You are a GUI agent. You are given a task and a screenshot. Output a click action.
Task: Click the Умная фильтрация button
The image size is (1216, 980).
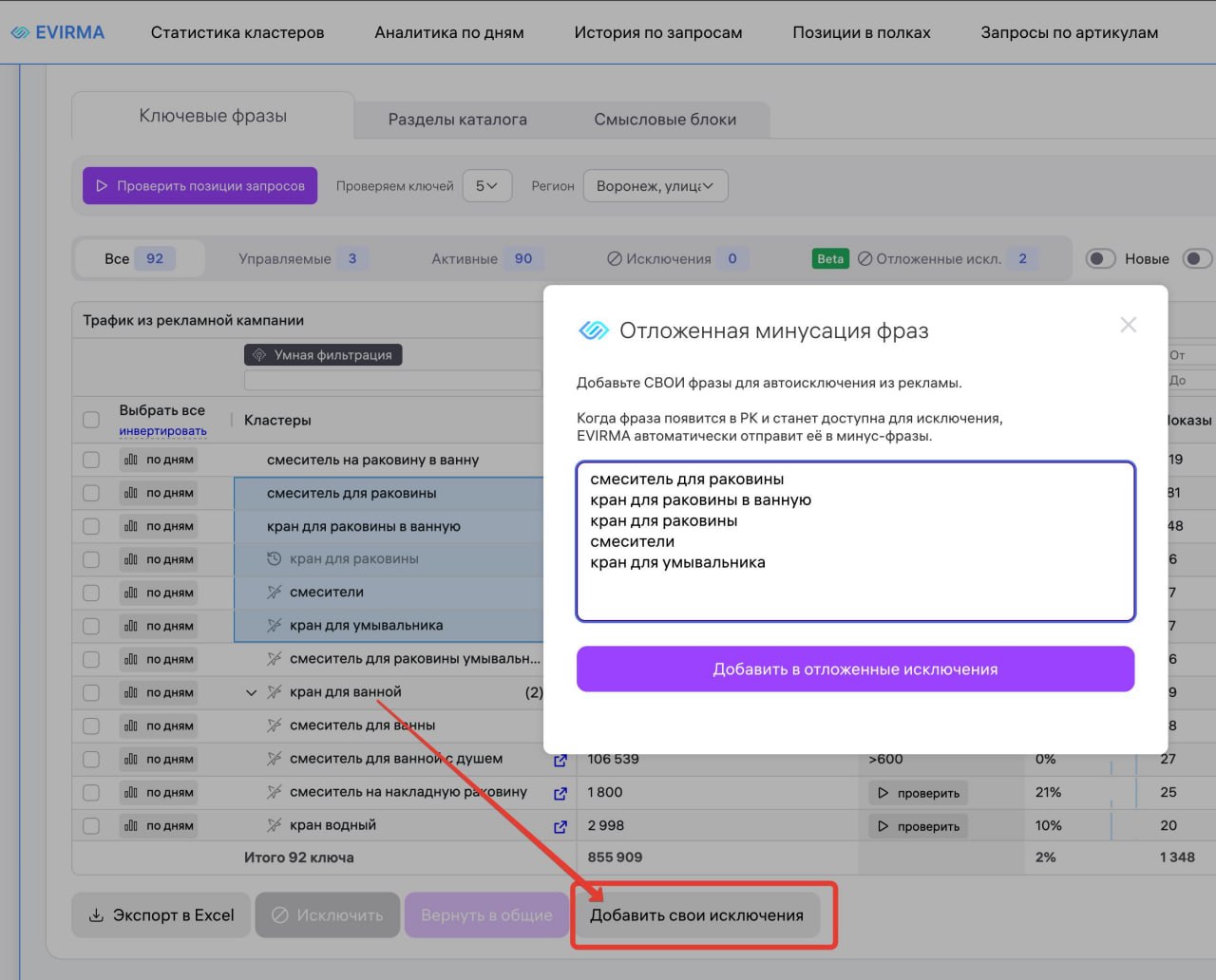click(x=323, y=355)
